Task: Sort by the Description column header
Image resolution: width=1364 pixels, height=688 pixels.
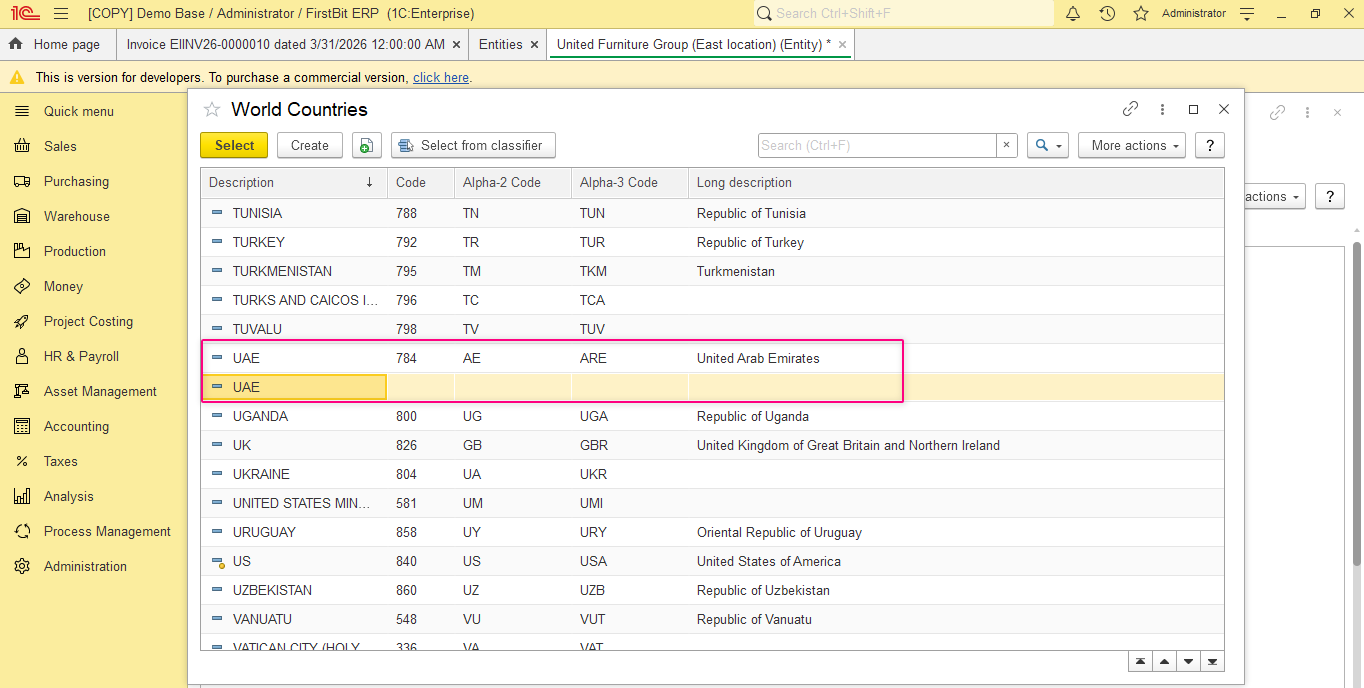Action: click(294, 183)
